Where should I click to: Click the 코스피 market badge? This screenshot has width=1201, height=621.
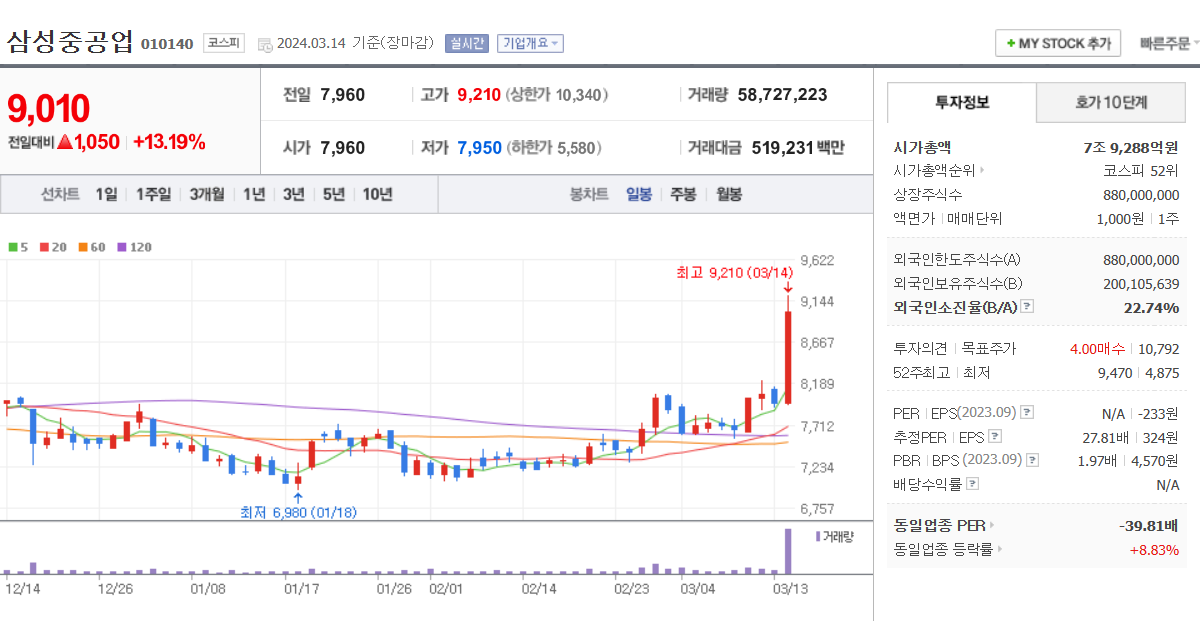tap(224, 43)
